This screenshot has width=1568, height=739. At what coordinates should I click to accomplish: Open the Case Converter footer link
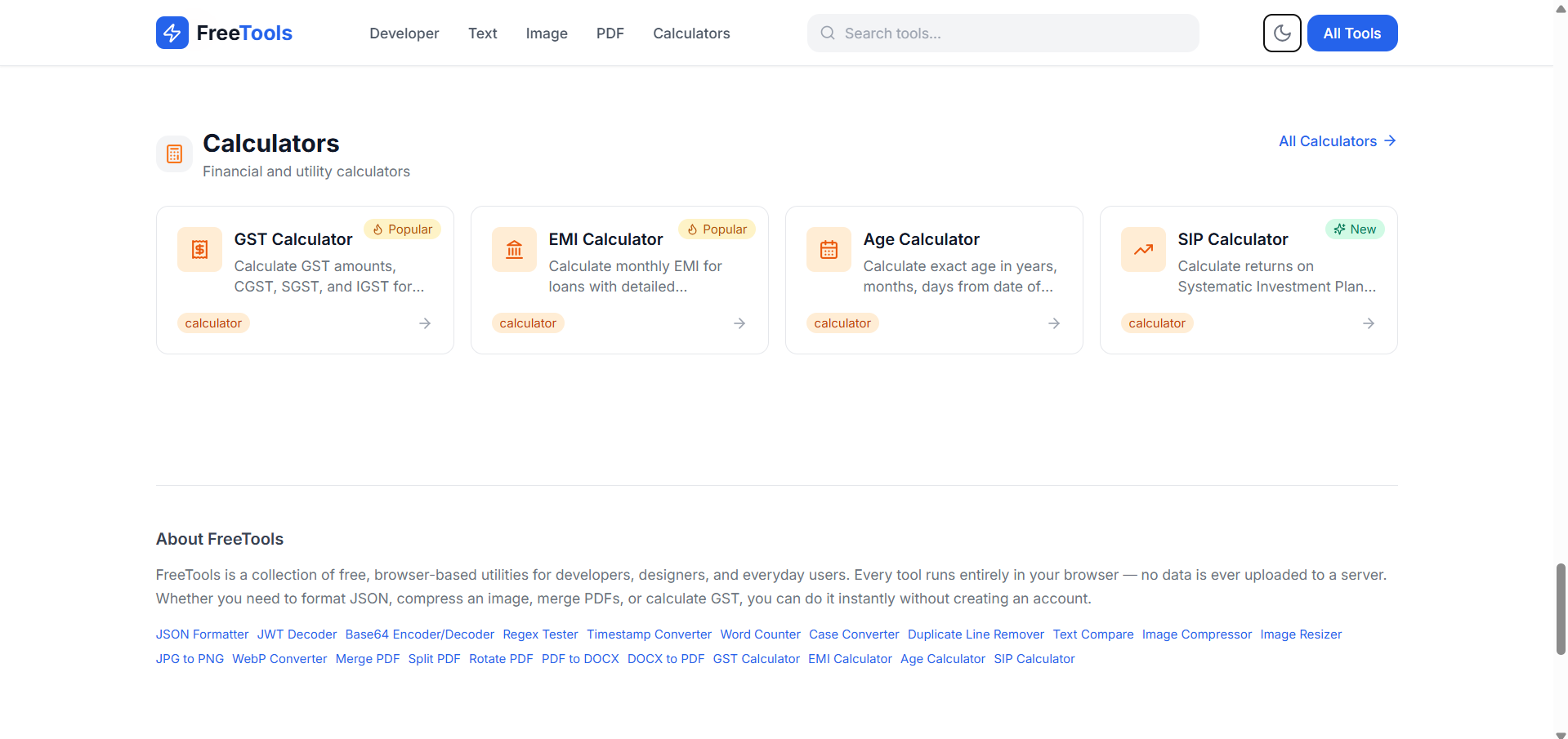[x=854, y=634]
